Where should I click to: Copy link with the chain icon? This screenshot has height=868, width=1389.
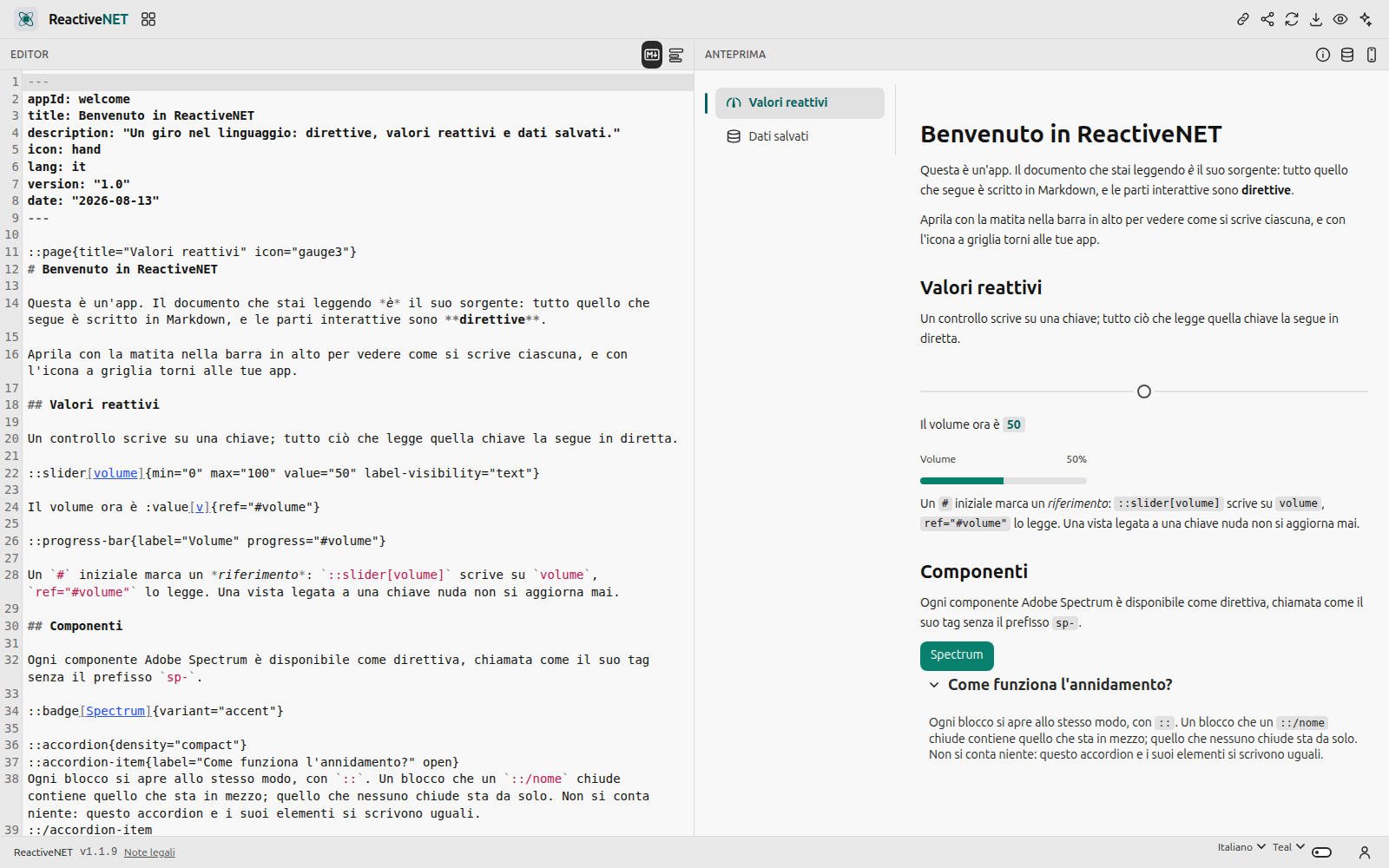(1243, 19)
